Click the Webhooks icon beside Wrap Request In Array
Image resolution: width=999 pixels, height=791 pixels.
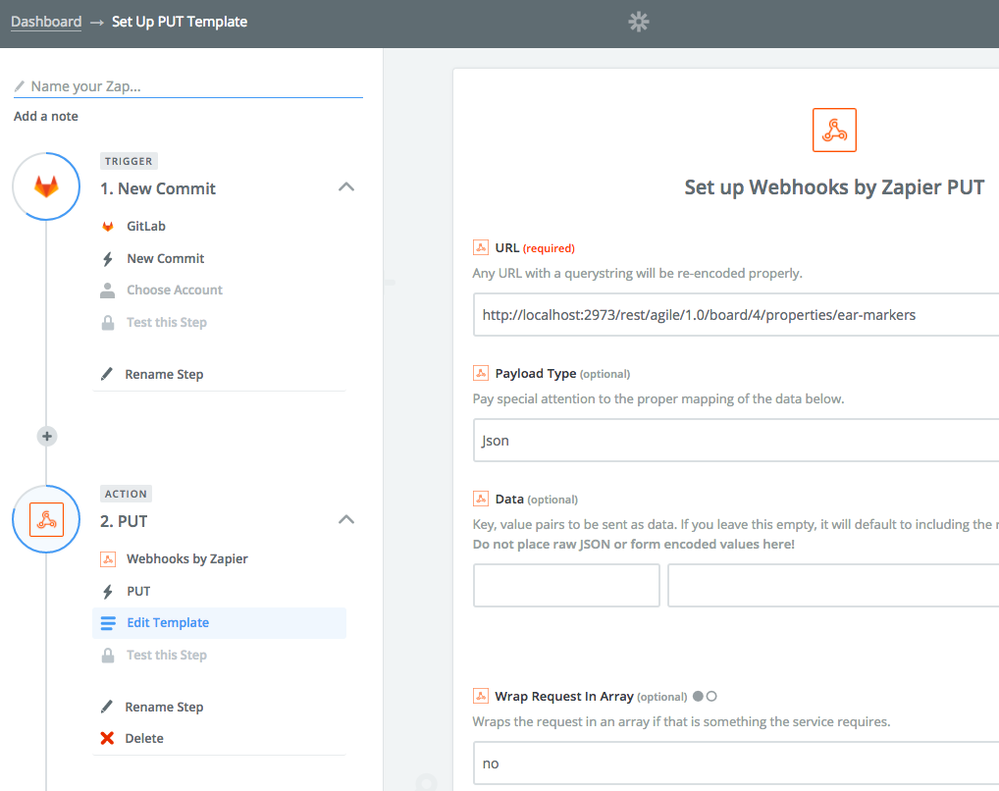pos(481,695)
